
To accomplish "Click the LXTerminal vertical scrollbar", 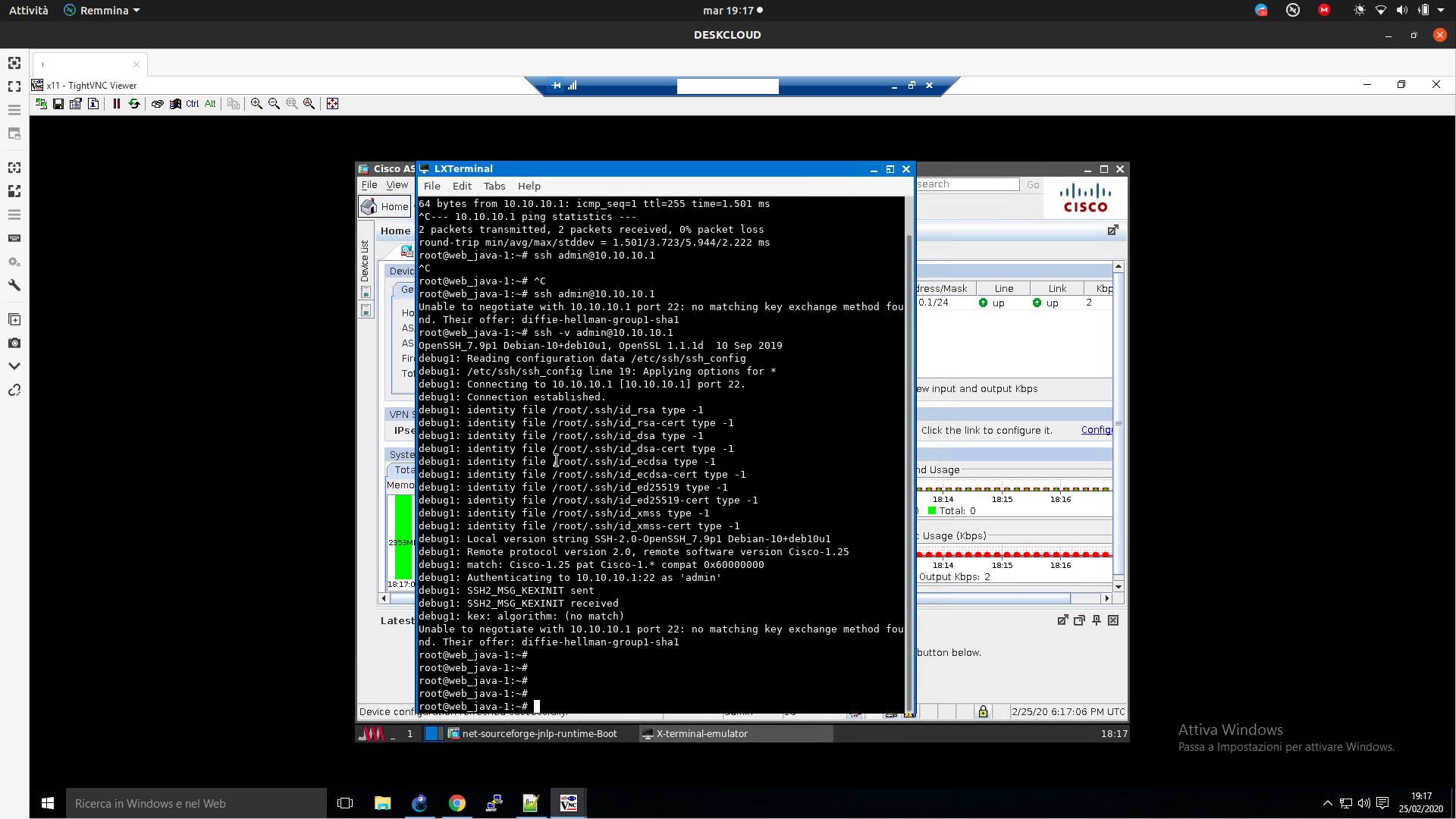I will 910,455.
